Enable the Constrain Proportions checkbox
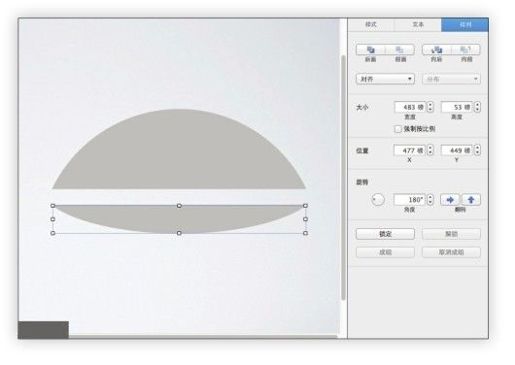Viewport: 515px width, 365px height. click(398, 129)
